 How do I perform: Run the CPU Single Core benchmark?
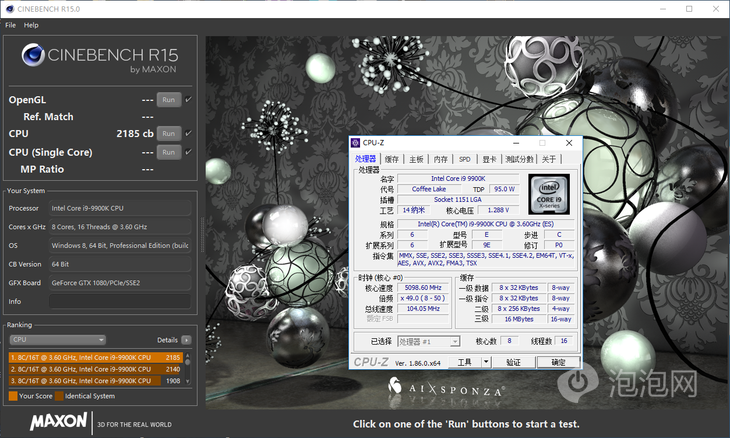169,152
